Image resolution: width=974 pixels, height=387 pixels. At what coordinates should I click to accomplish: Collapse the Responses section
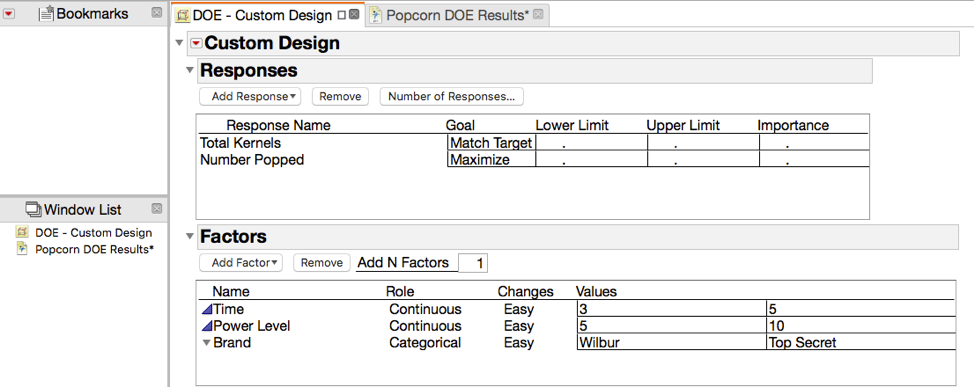pos(190,70)
